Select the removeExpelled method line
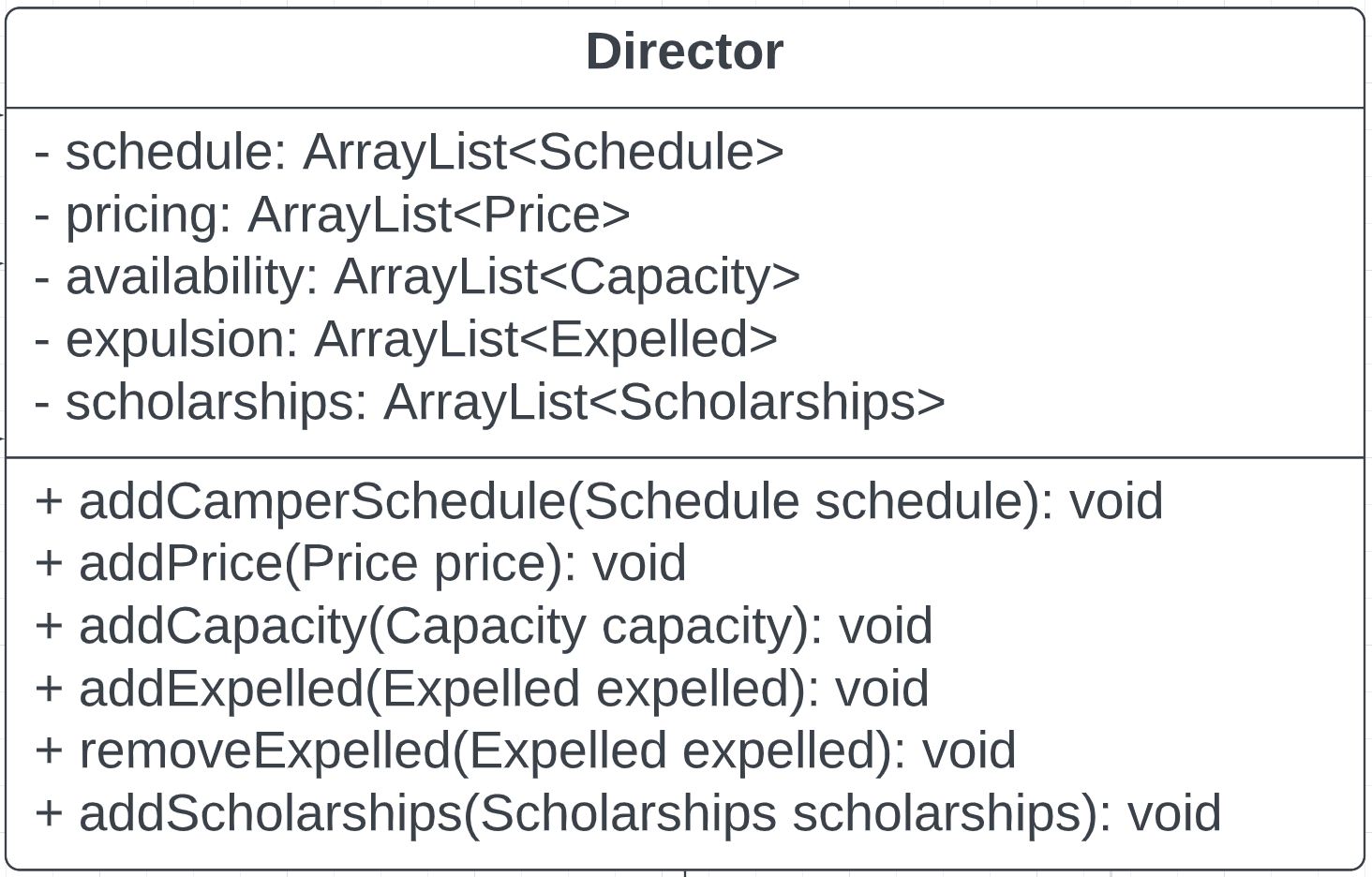The width and height of the screenshot is (1372, 877). [x=525, y=751]
